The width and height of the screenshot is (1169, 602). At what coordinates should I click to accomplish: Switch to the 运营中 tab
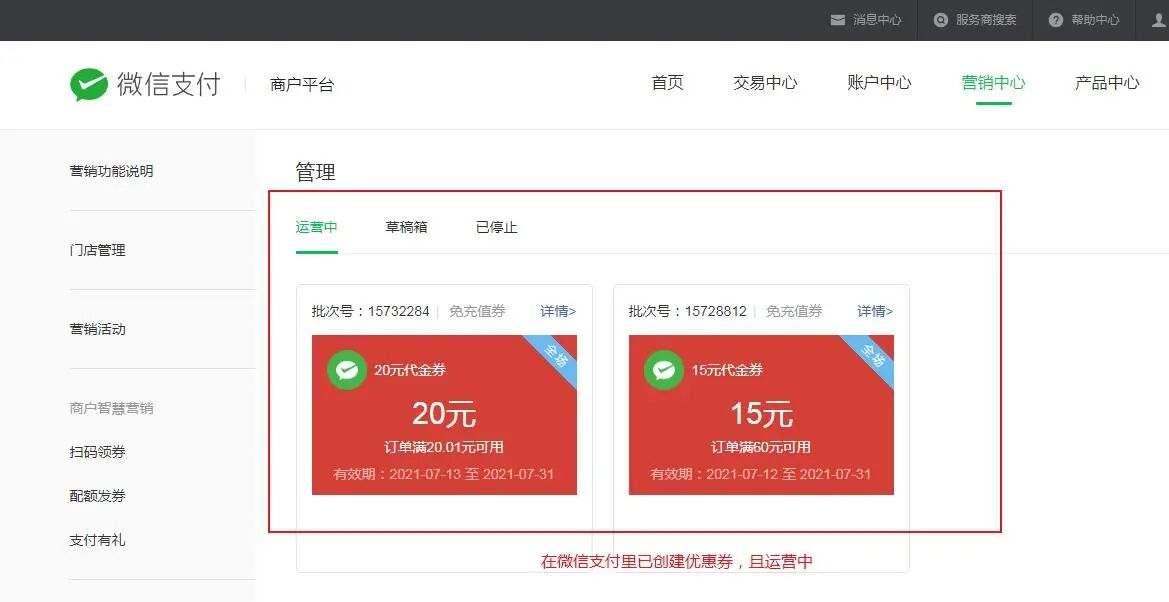(x=317, y=228)
